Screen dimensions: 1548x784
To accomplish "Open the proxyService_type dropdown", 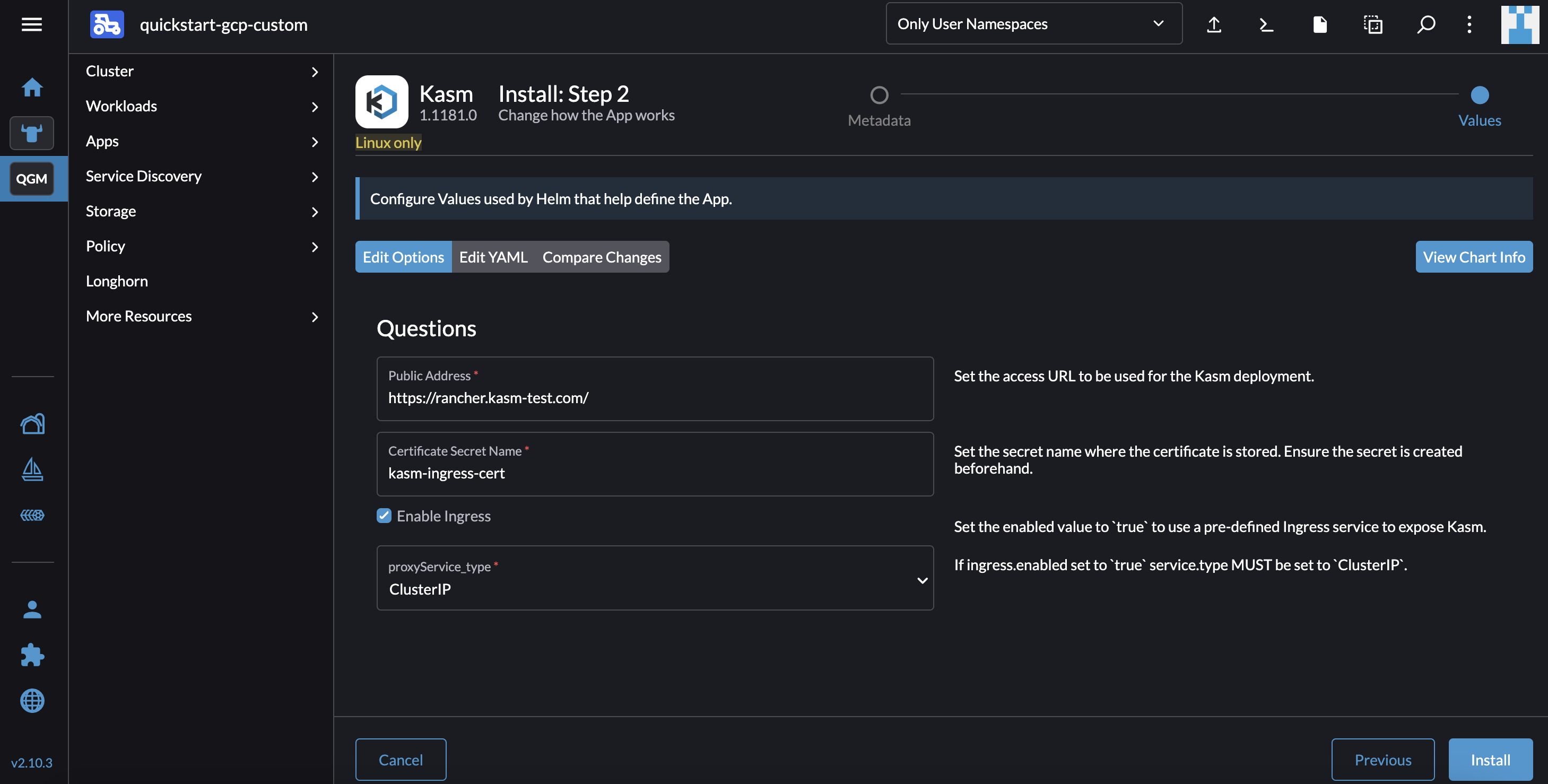I will pyautogui.click(x=655, y=578).
